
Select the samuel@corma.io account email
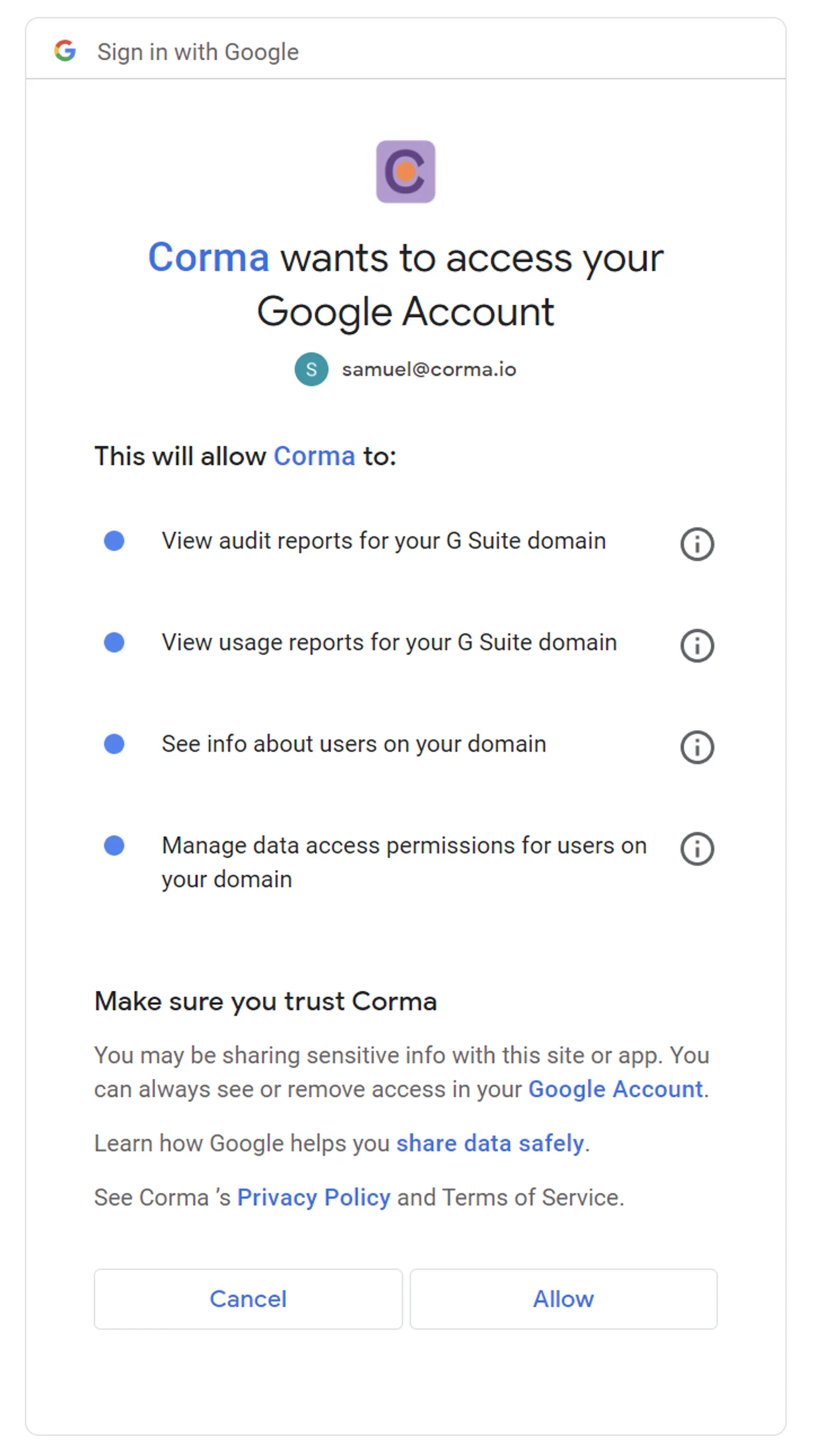tap(429, 369)
